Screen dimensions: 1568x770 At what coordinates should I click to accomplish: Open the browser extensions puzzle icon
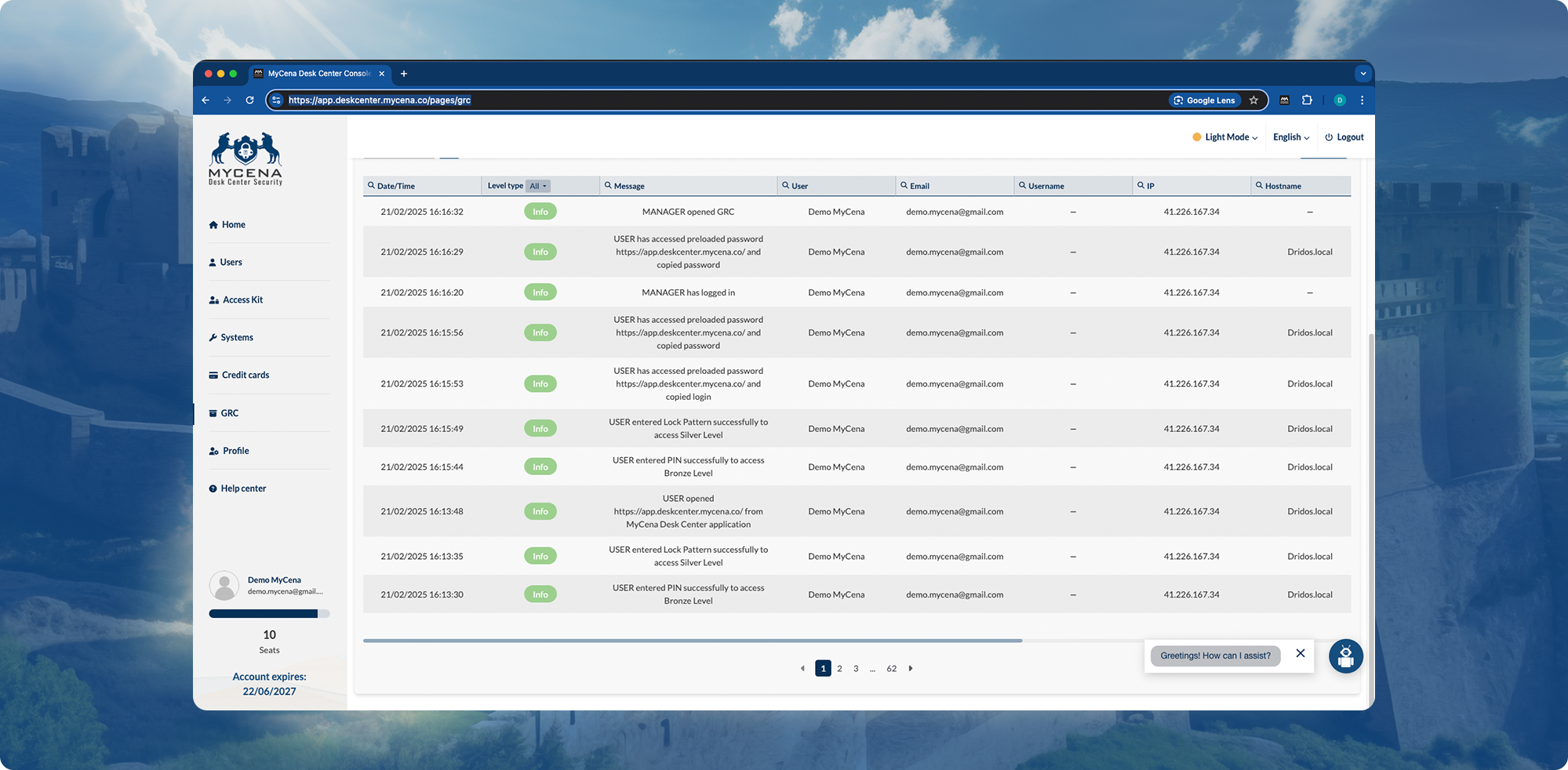point(1307,100)
